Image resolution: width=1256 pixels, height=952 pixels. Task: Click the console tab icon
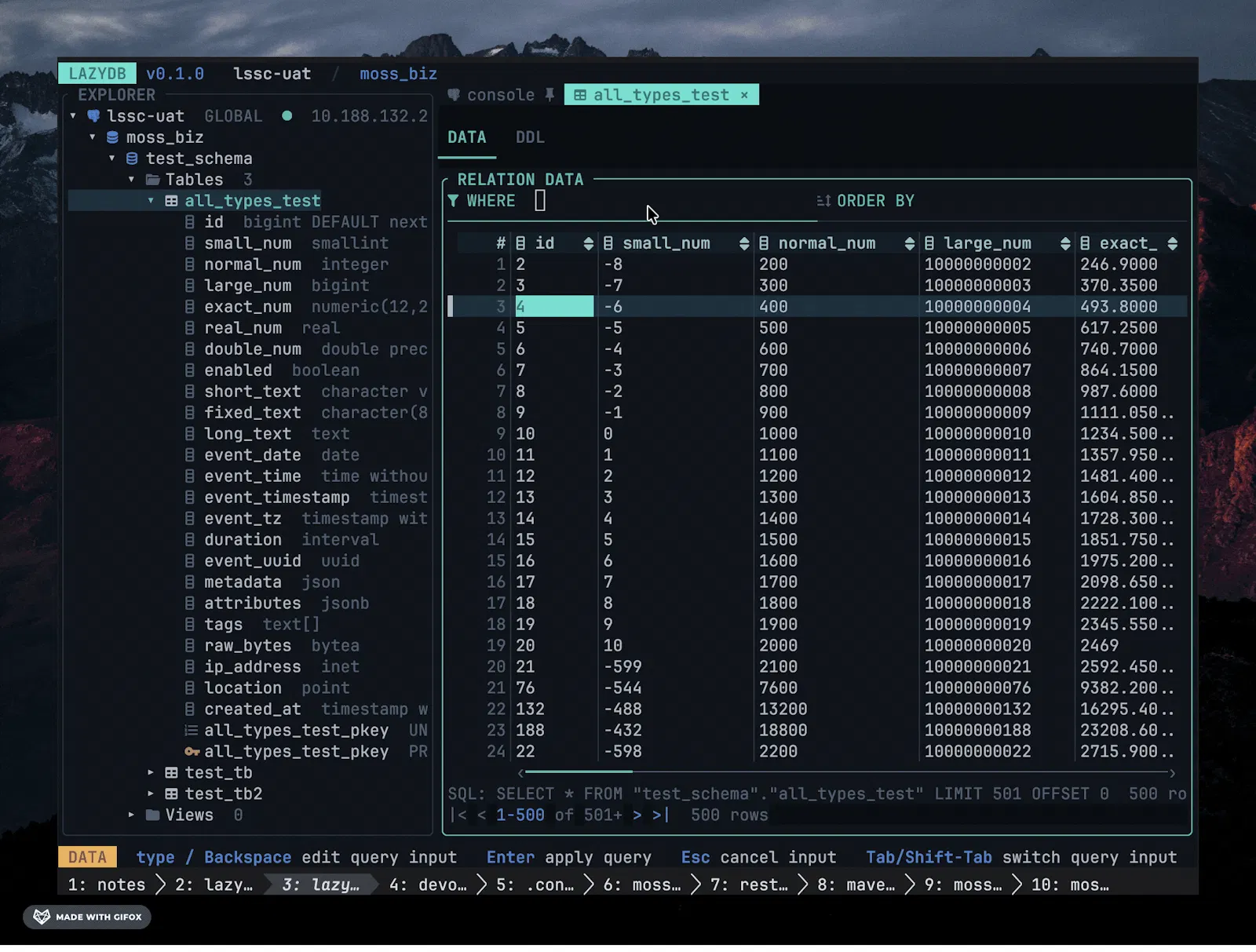pos(454,95)
